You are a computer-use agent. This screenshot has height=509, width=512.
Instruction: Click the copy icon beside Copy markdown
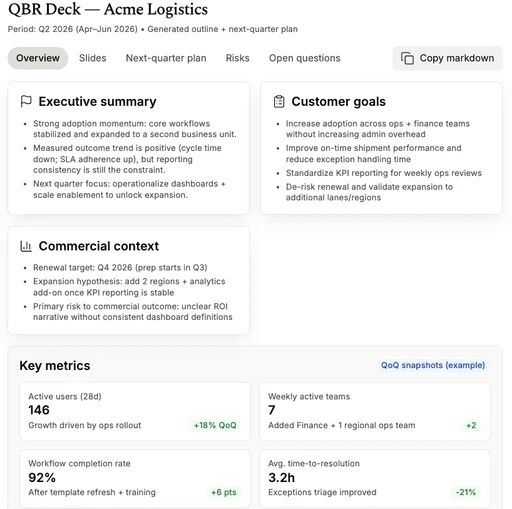pyautogui.click(x=407, y=58)
